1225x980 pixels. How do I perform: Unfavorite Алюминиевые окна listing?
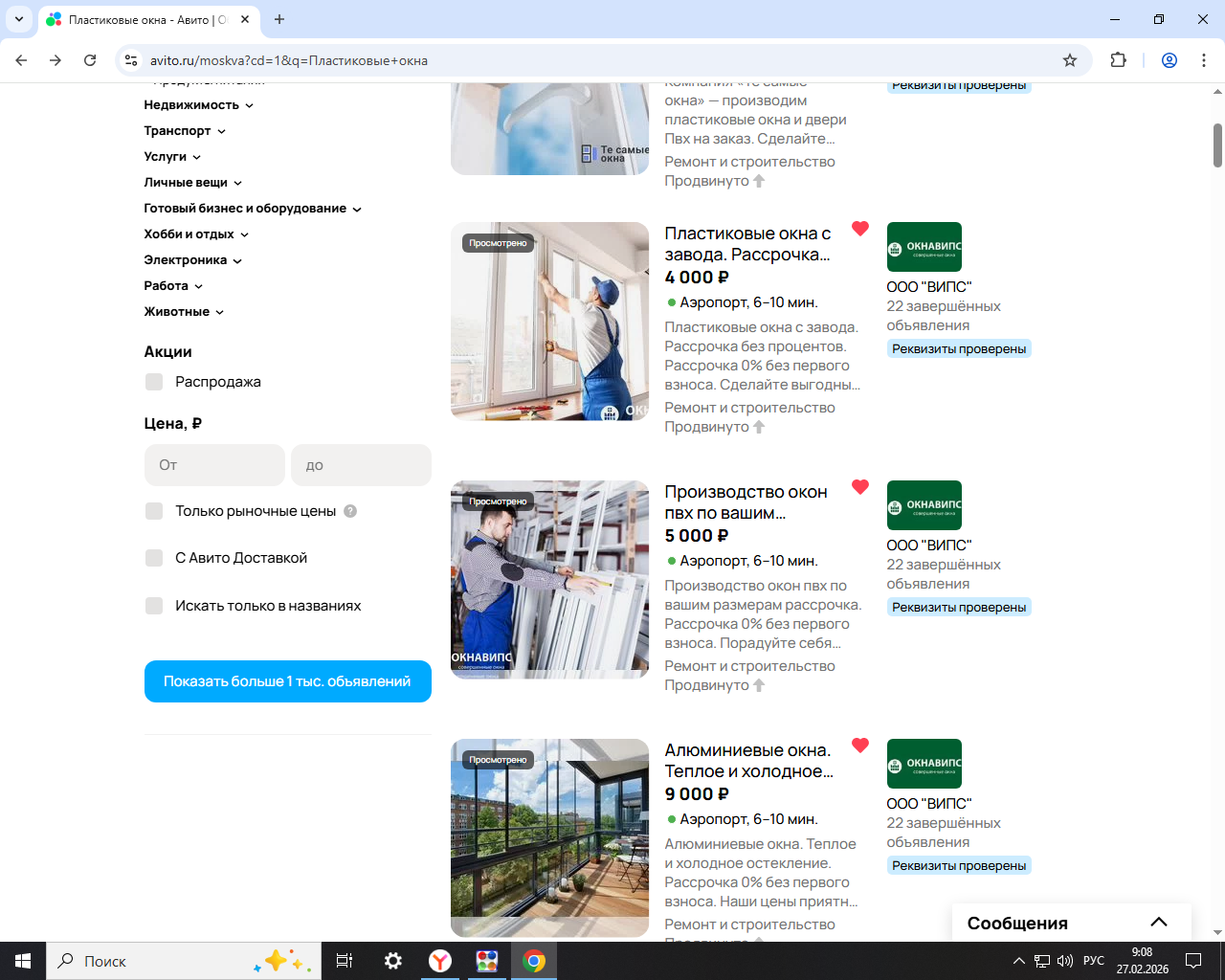(860, 746)
